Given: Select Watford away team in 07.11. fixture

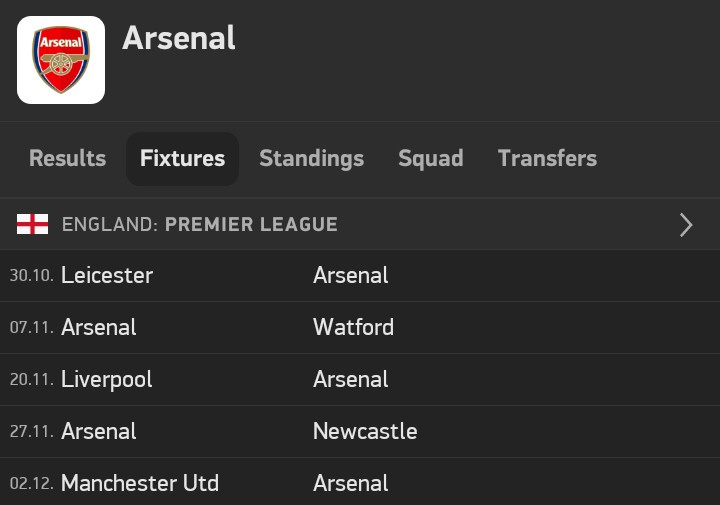Looking at the screenshot, I should (x=353, y=327).
